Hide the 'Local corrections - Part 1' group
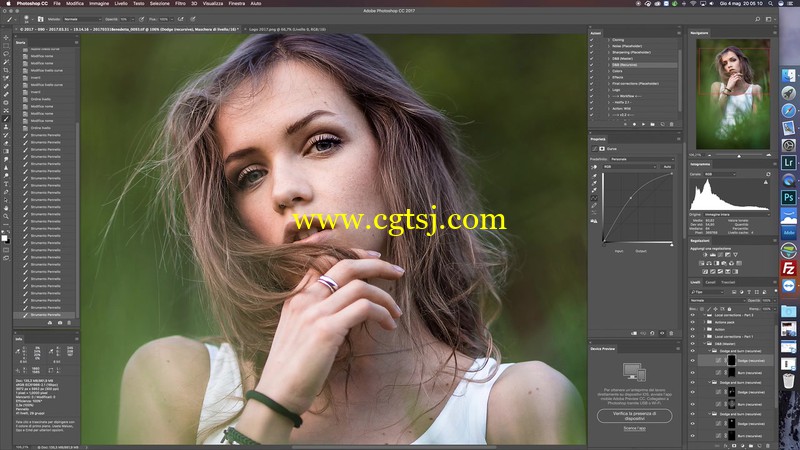Viewport: 800px width, 450px height. pyautogui.click(x=692, y=337)
